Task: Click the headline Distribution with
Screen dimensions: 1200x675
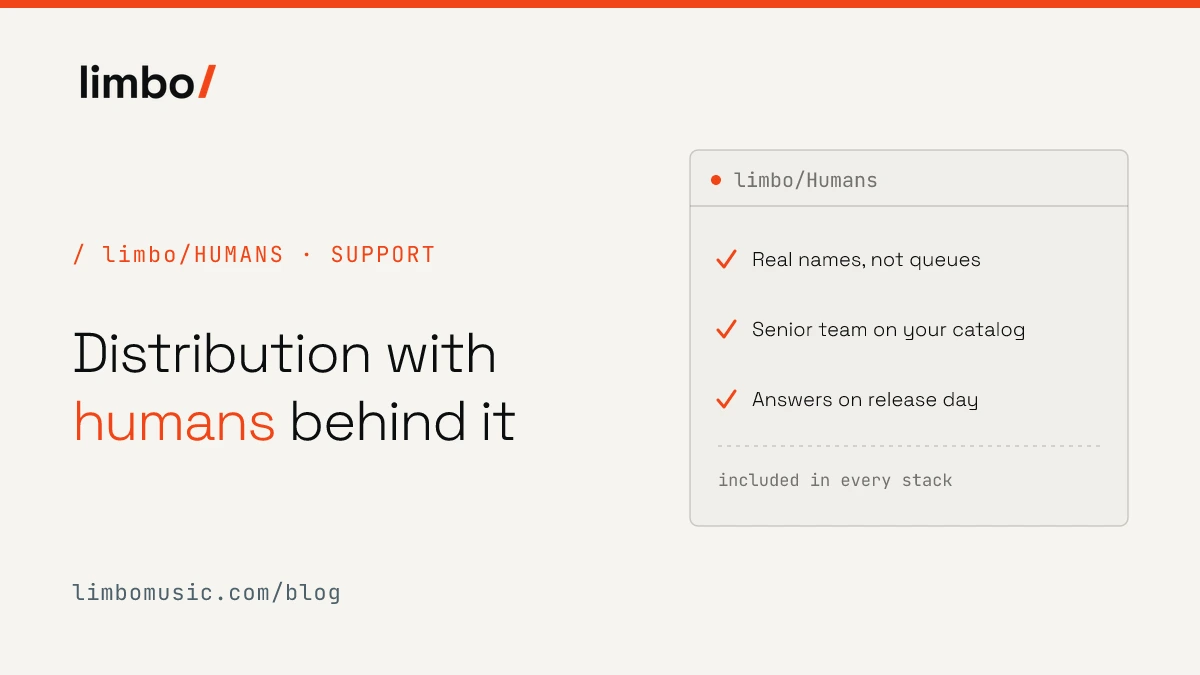Action: 285,354
